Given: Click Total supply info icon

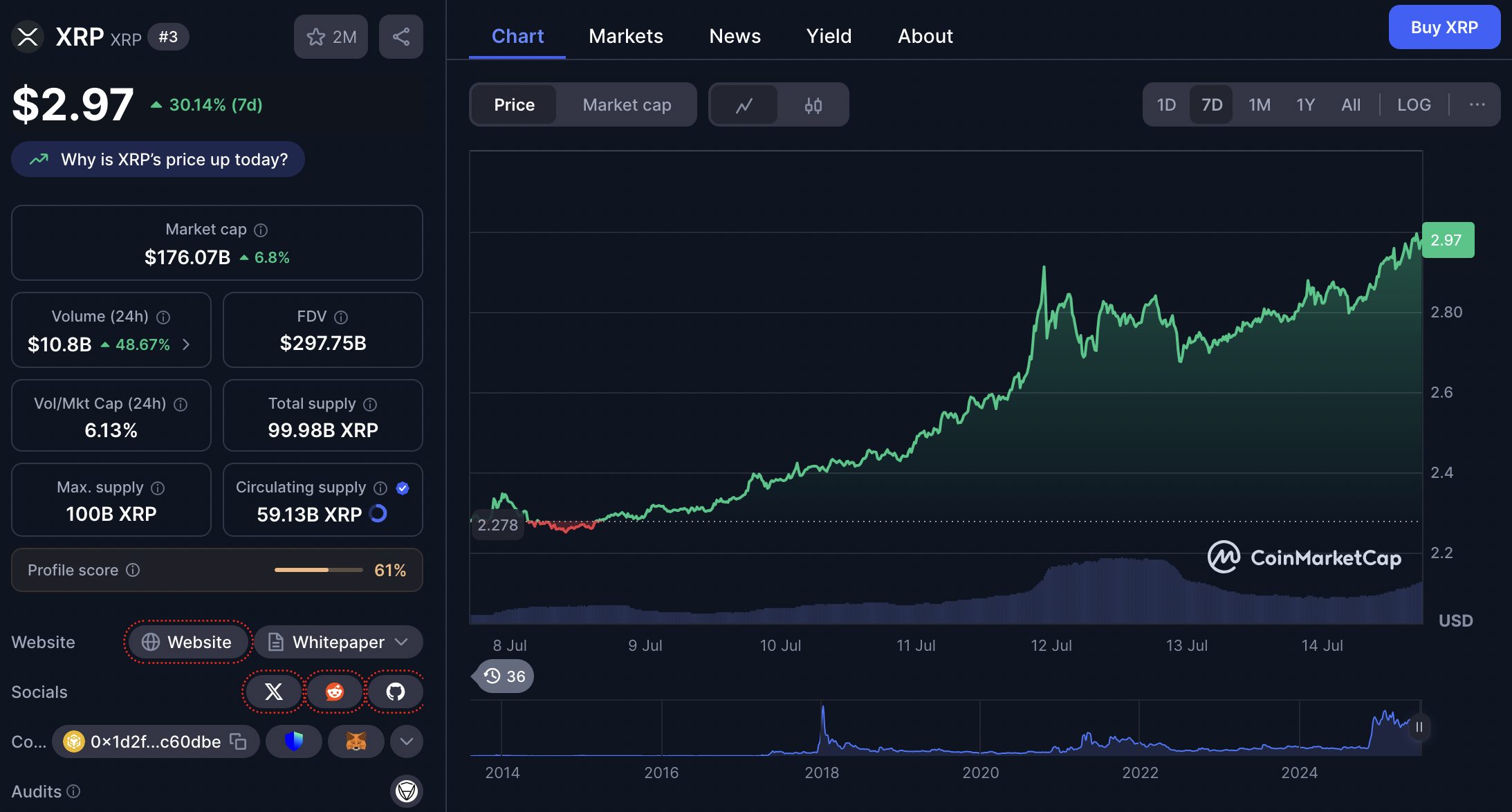Looking at the screenshot, I should pos(370,404).
